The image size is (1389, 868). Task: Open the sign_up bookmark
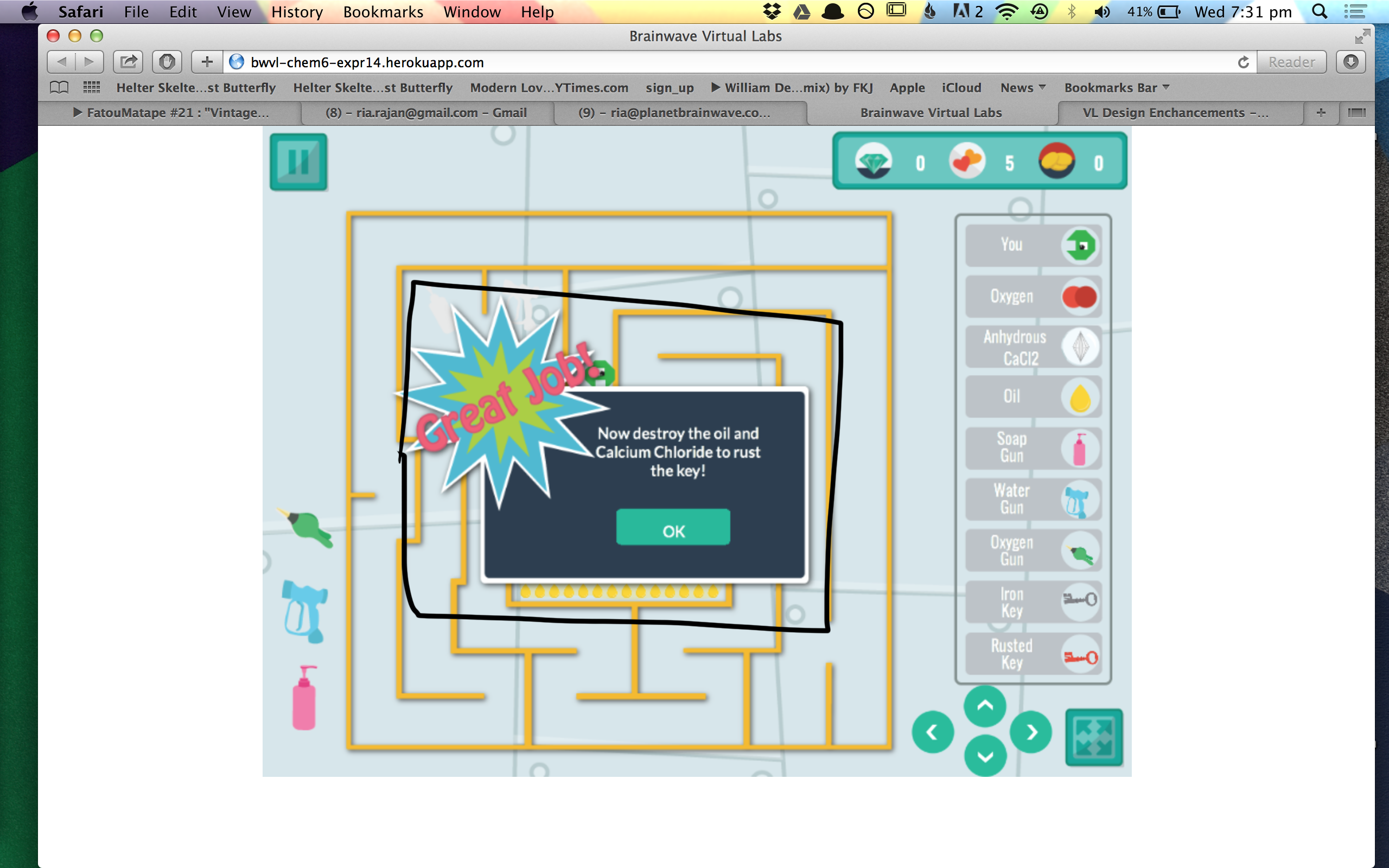click(x=669, y=88)
